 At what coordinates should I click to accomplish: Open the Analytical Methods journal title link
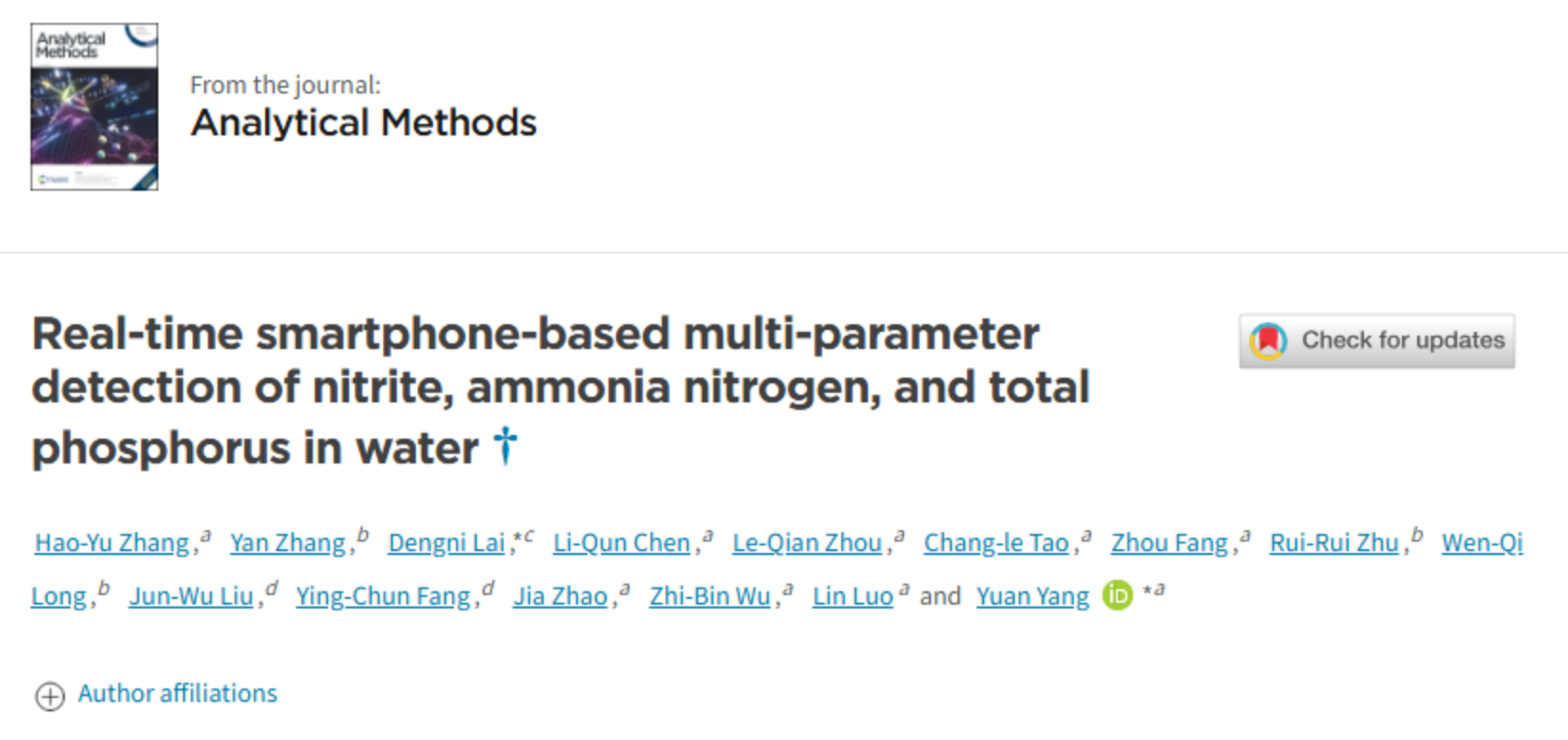click(x=363, y=123)
